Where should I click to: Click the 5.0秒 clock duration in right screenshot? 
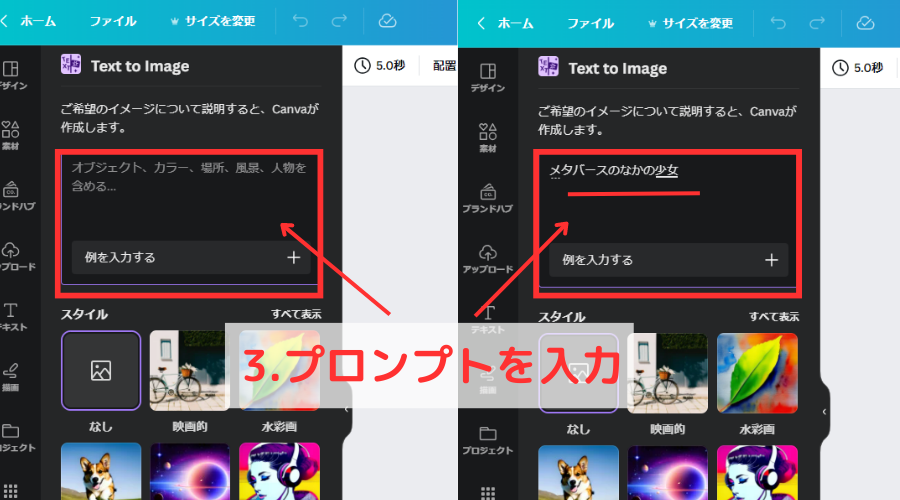pyautogui.click(x=858, y=68)
